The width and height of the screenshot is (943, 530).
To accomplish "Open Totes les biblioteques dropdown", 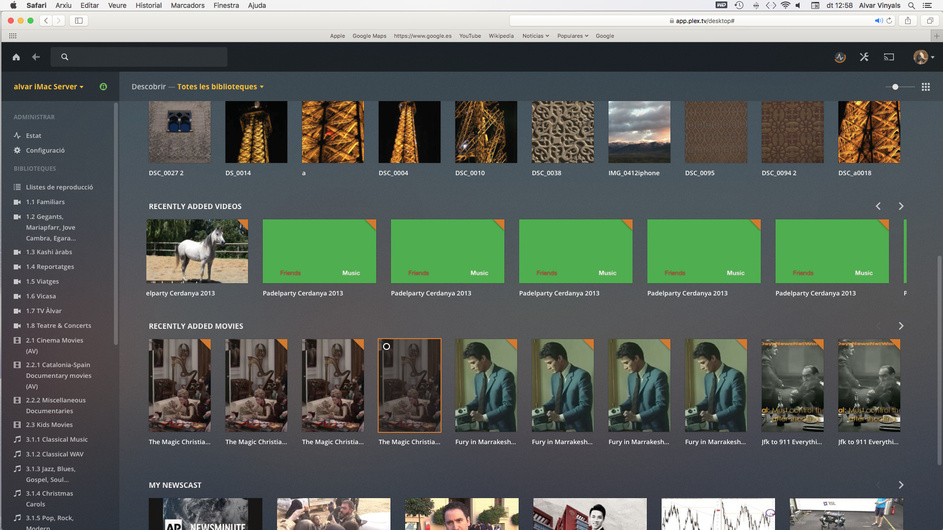I will click(220, 87).
